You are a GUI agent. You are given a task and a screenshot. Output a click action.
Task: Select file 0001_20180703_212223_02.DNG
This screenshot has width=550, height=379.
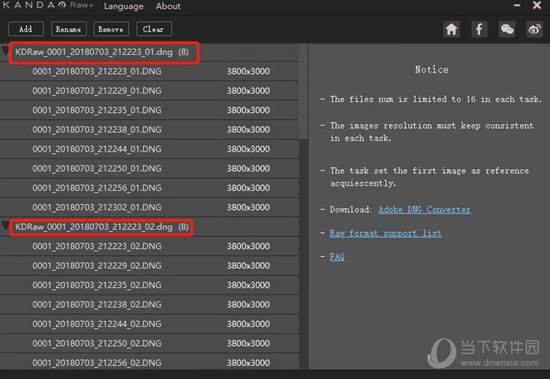point(149,246)
